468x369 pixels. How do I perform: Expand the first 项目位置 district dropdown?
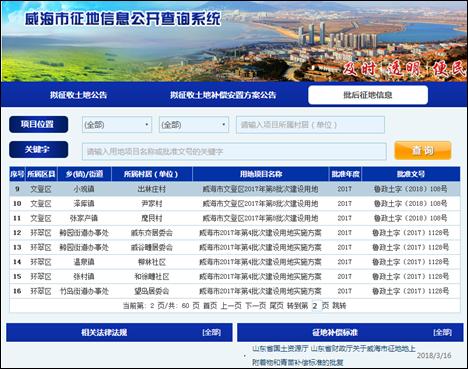(117, 125)
